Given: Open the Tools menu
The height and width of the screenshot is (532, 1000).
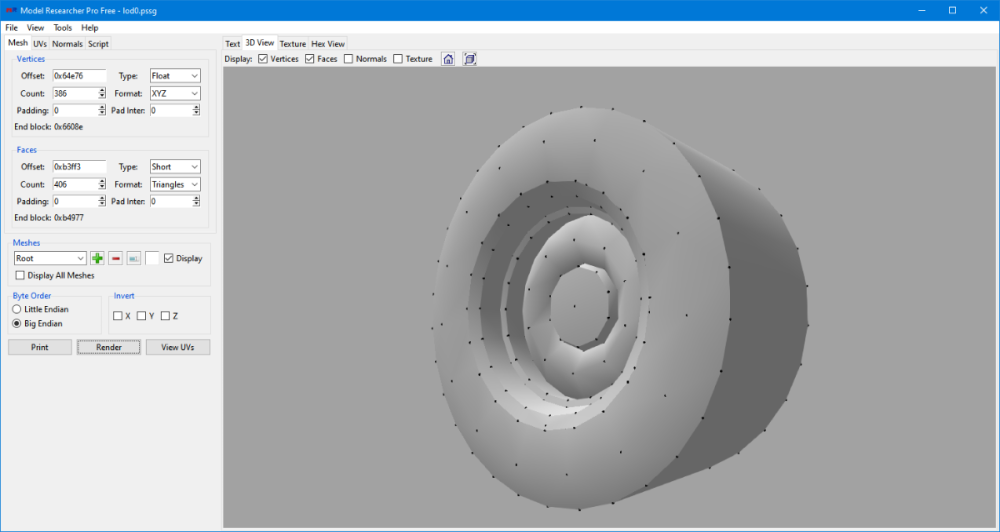Looking at the screenshot, I should (62, 28).
